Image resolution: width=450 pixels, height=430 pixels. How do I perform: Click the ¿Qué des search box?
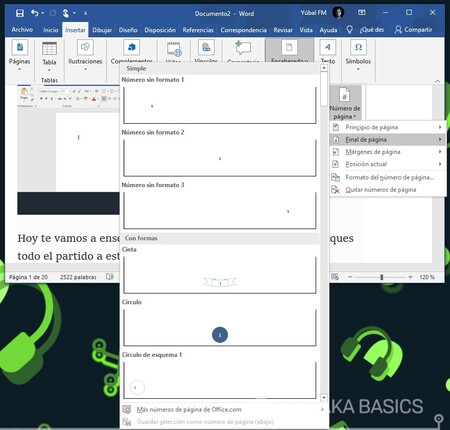[x=372, y=30]
